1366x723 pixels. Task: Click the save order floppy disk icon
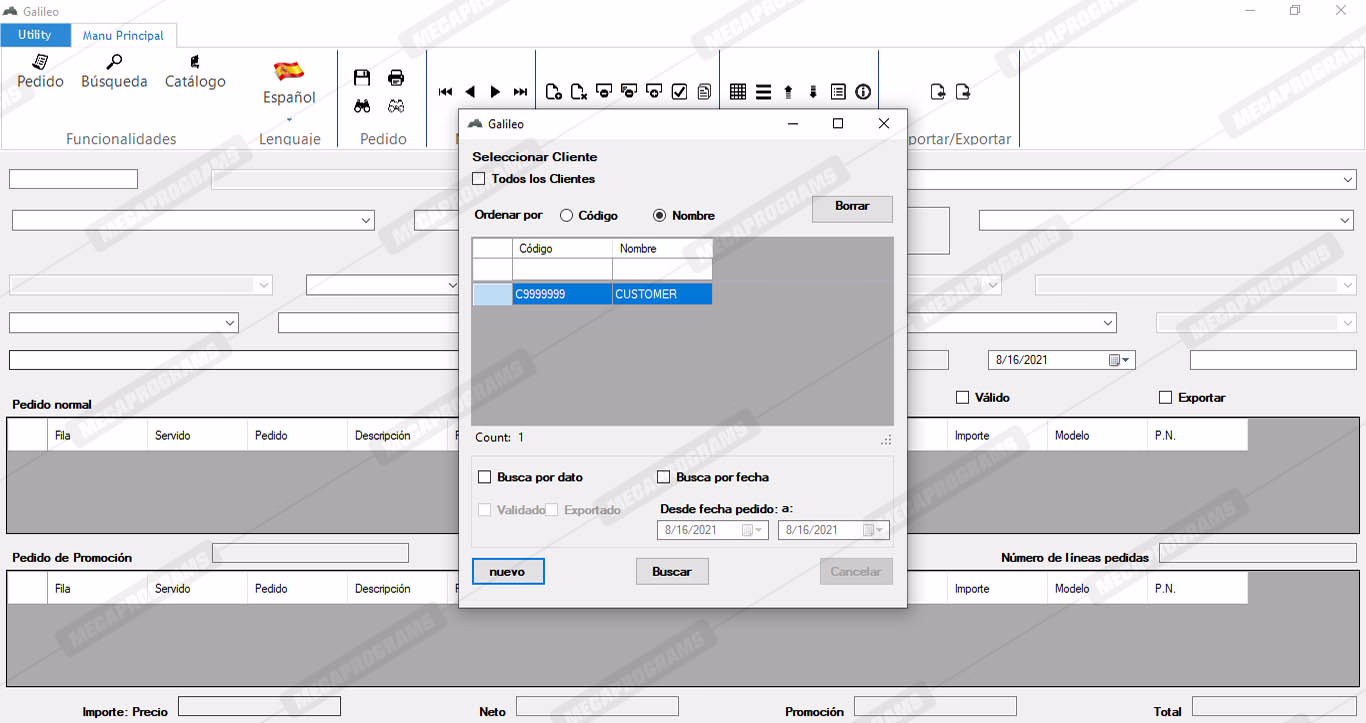point(362,78)
